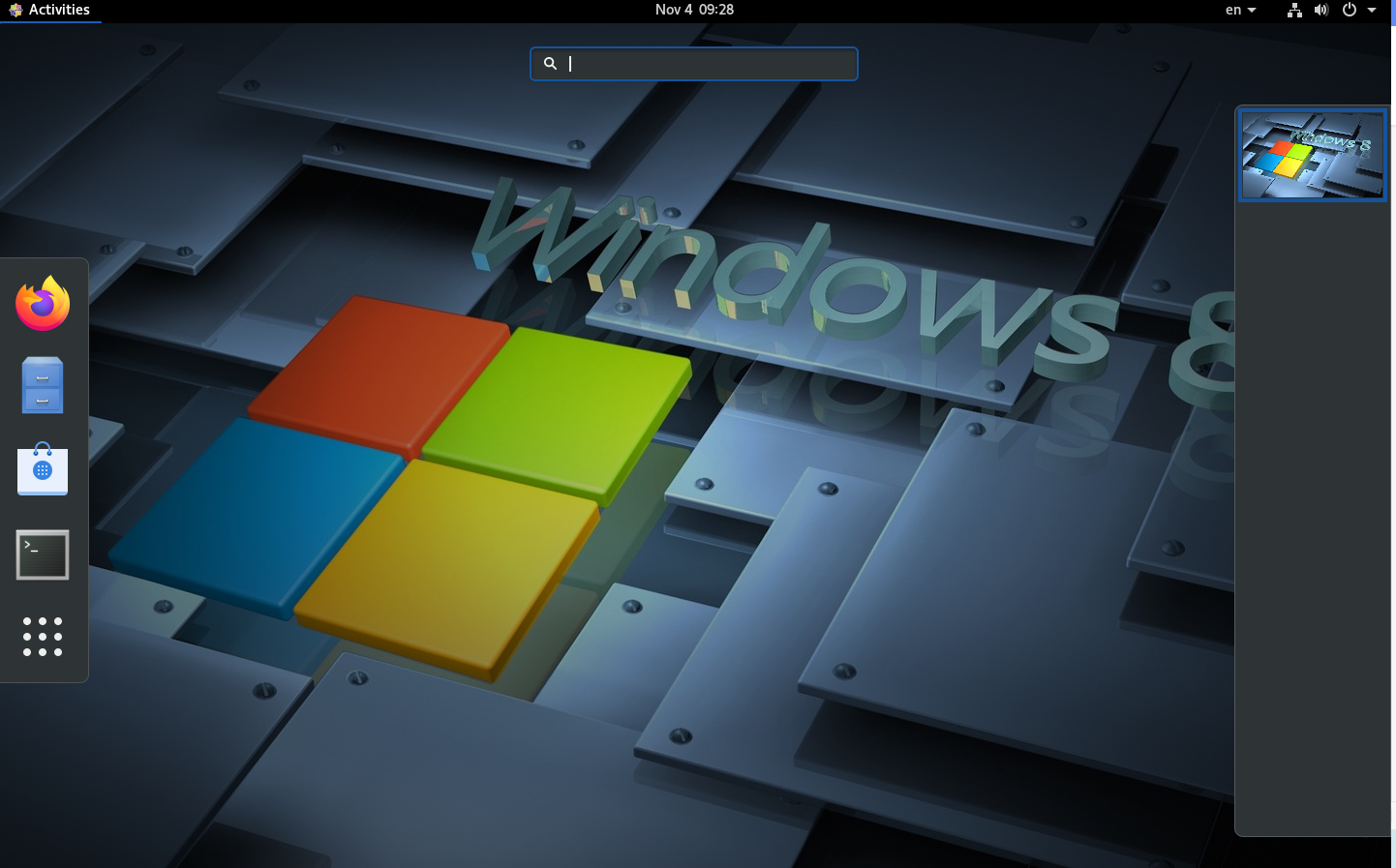Click the volume speaker icon
This screenshot has width=1396, height=868.
click(1321, 10)
